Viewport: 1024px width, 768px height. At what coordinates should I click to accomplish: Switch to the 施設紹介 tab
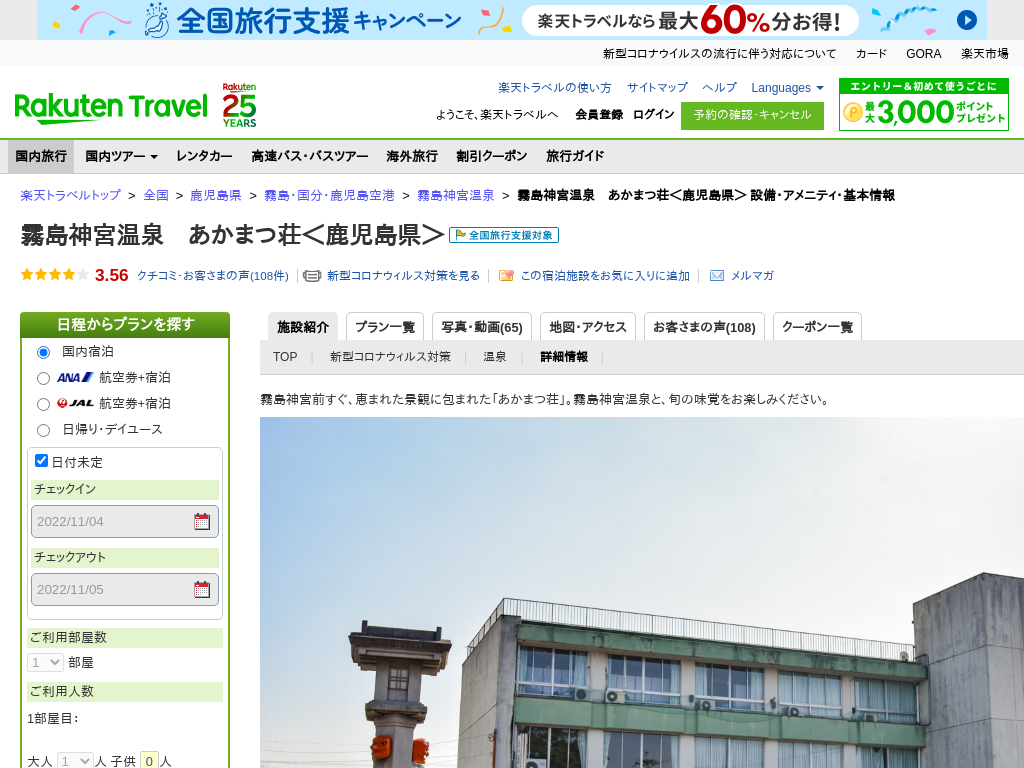[x=302, y=327]
